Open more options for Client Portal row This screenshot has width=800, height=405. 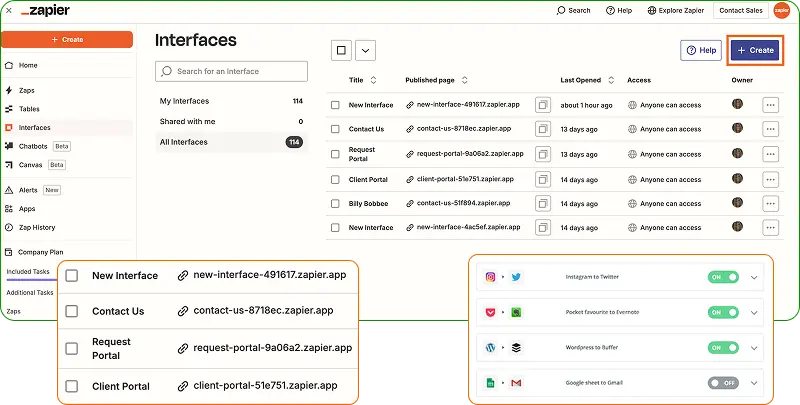click(770, 180)
